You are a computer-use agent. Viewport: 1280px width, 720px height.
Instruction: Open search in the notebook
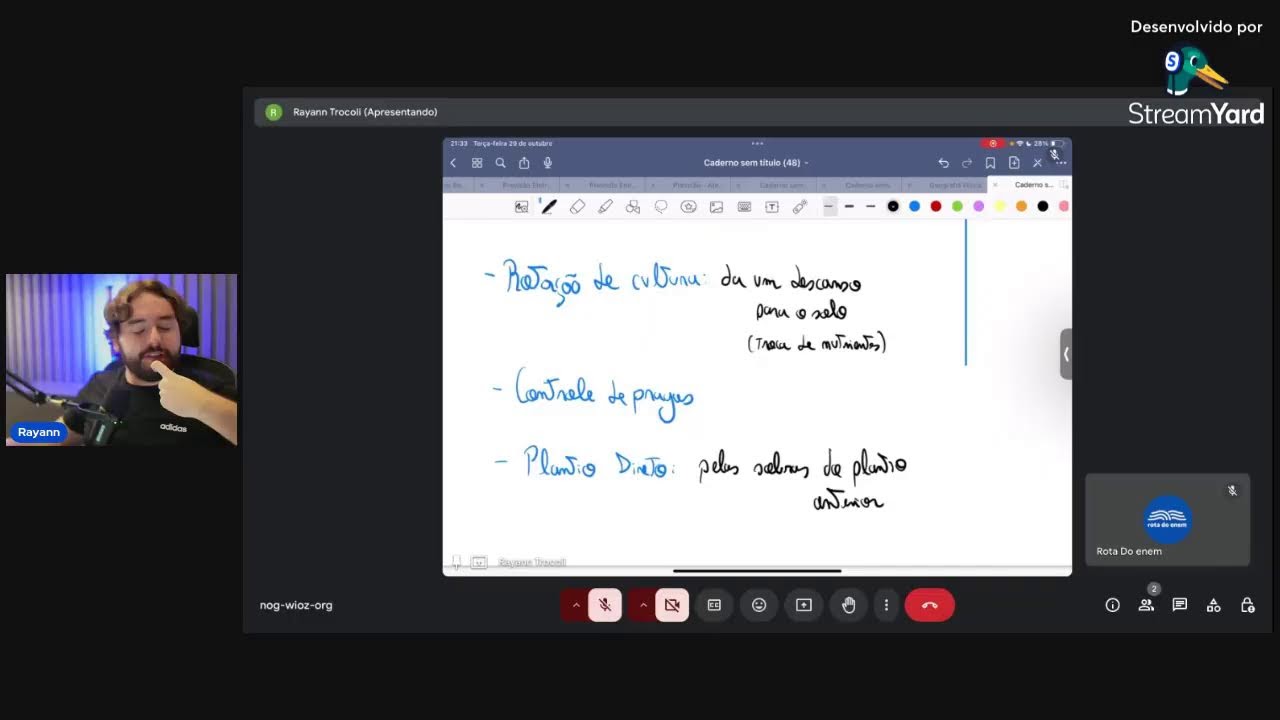pos(500,163)
